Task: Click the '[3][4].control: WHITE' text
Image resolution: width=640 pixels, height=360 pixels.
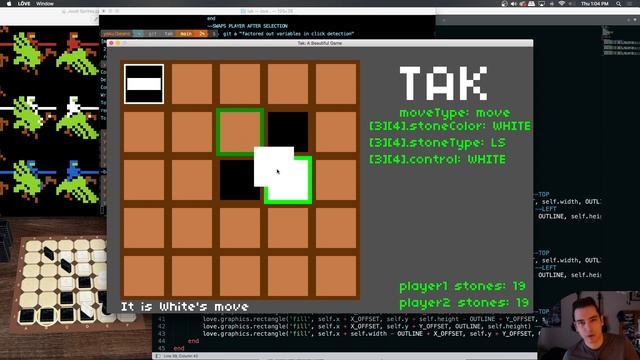Action: 437,159
